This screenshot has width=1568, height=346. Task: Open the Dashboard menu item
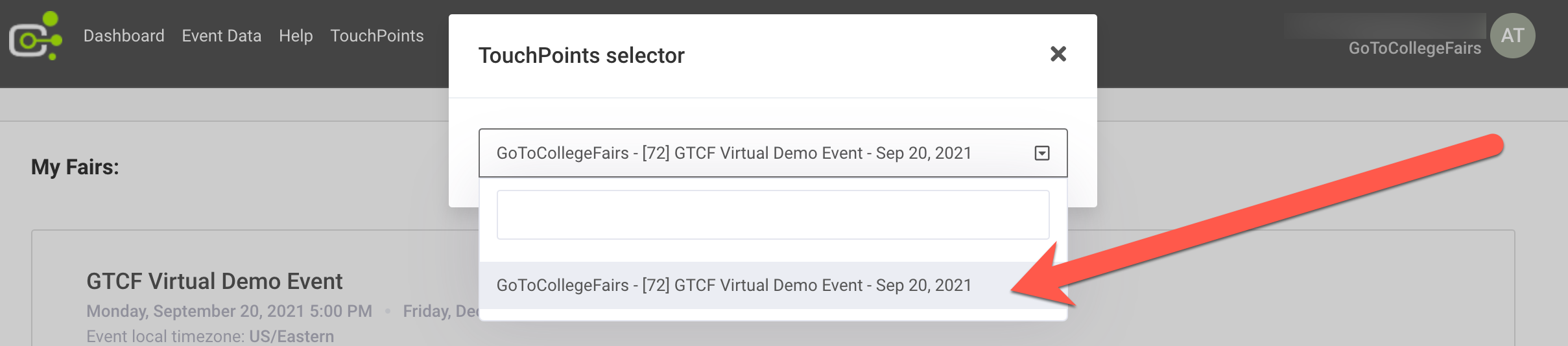coord(124,36)
